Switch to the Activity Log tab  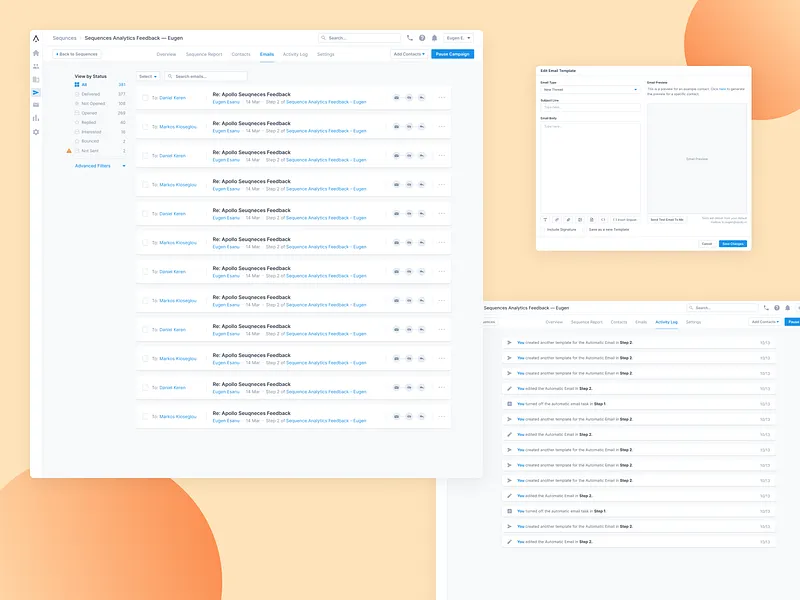click(294, 54)
